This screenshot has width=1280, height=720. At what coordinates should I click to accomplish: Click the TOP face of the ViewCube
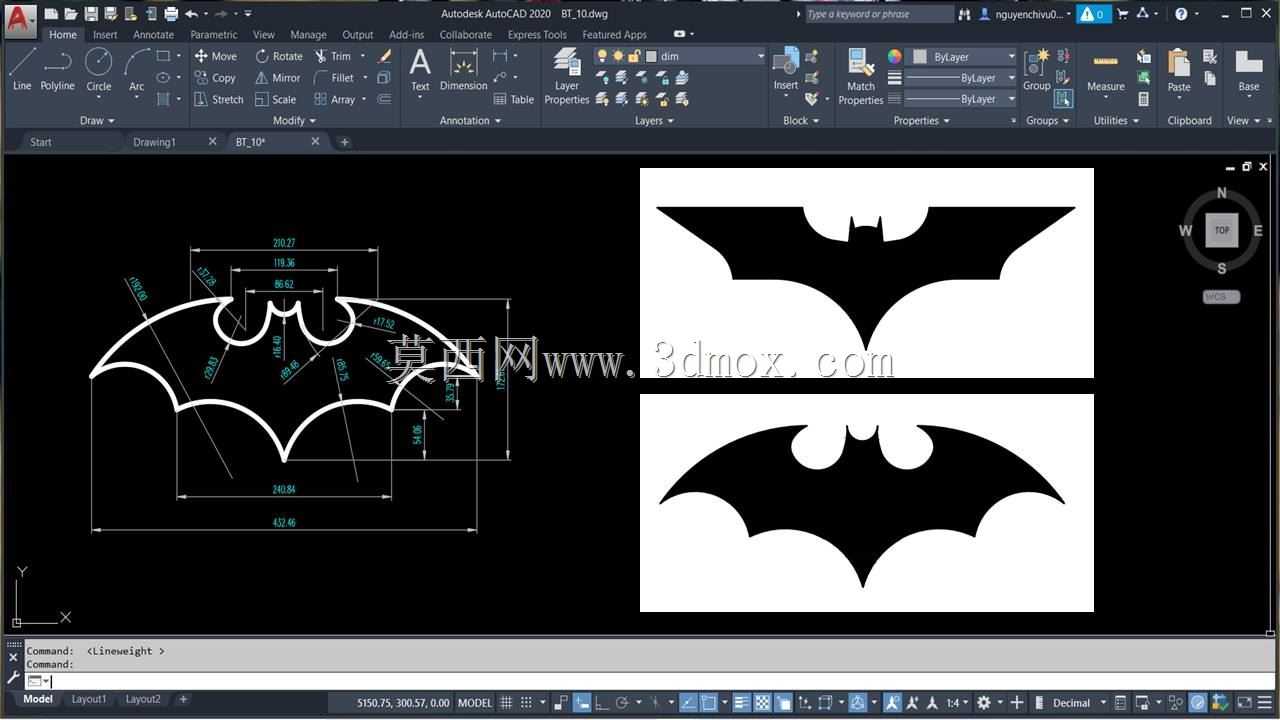pyautogui.click(x=1221, y=230)
